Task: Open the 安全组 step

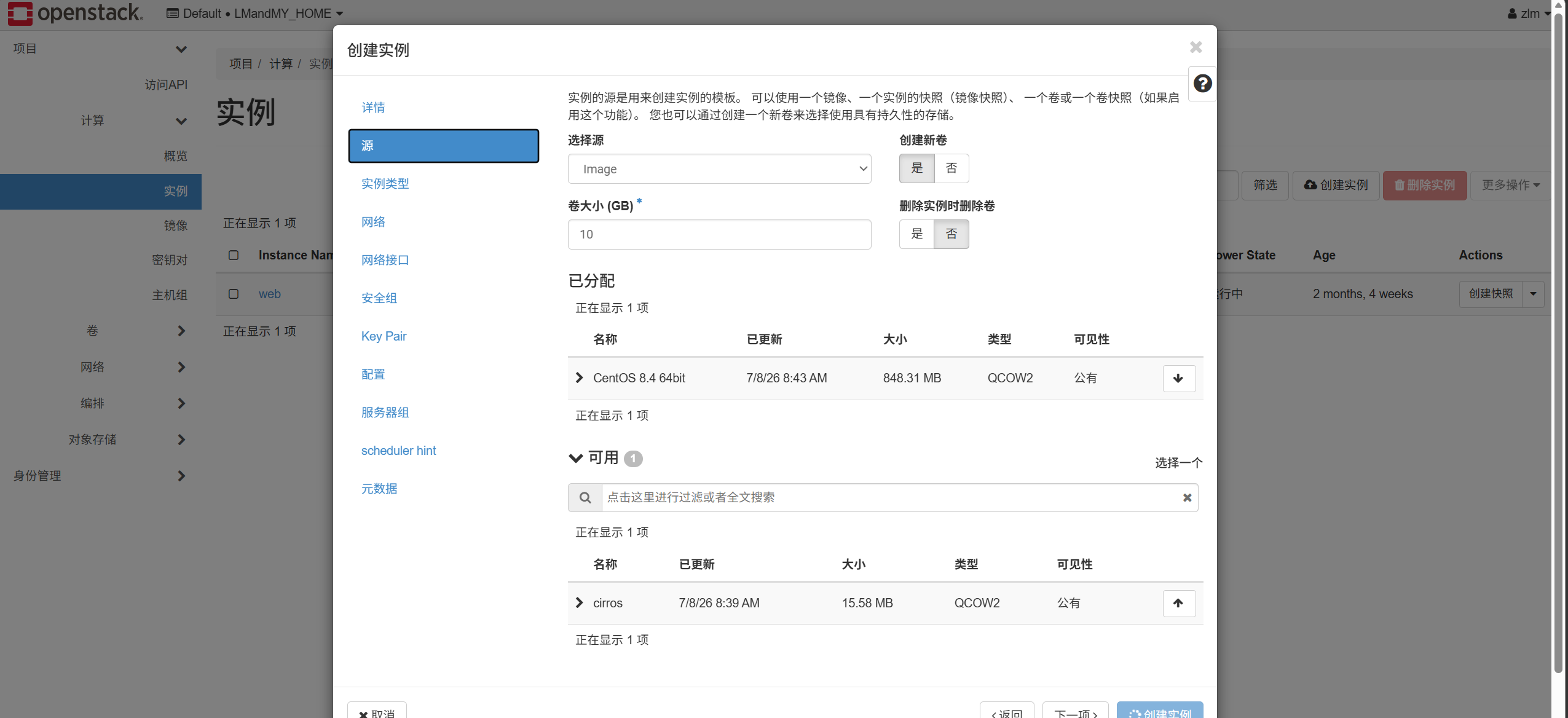Action: click(379, 298)
